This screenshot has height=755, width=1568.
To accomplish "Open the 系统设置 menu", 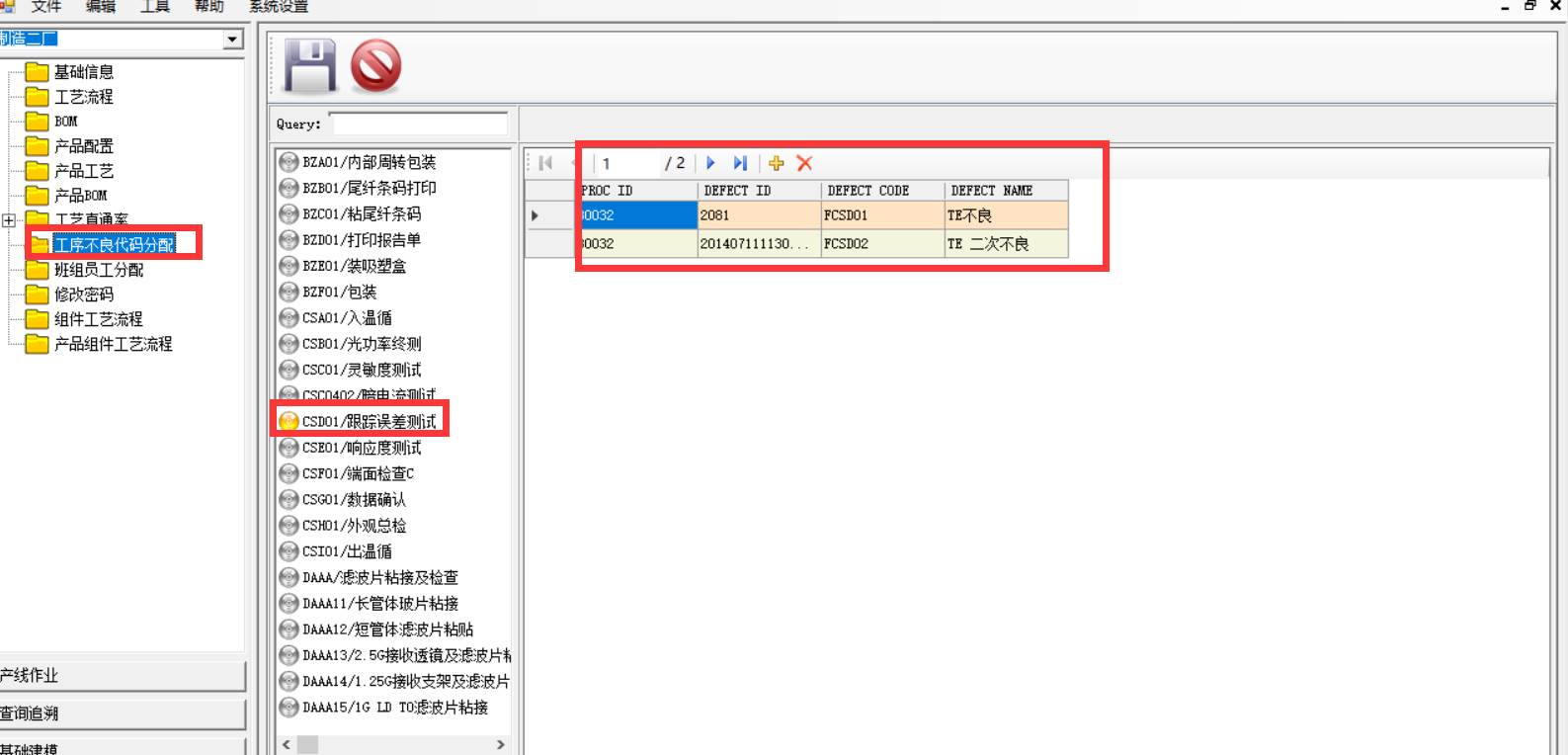I will (279, 7).
